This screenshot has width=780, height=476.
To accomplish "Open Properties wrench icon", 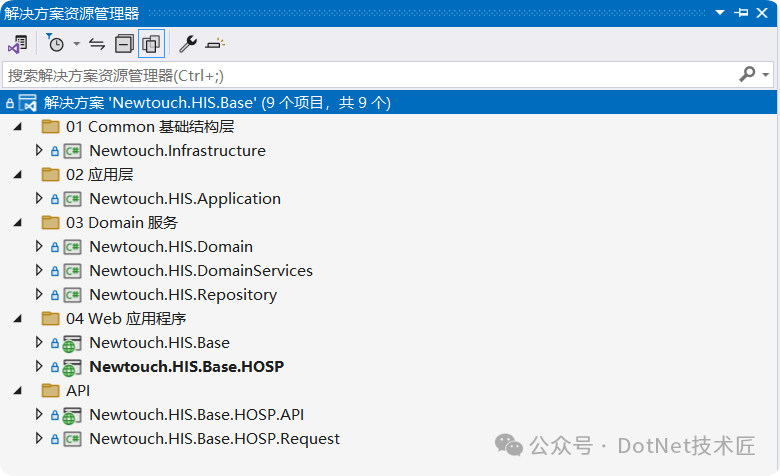I will [x=188, y=44].
